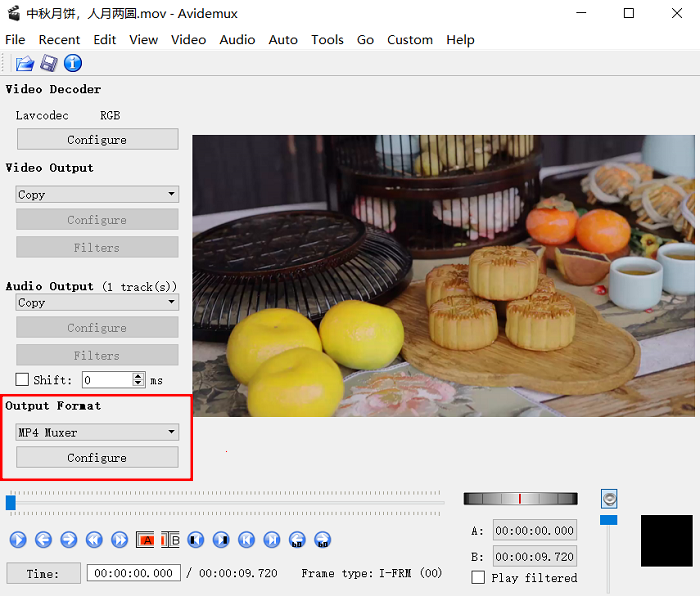
Task: Open the Edit menu
Action: click(105, 40)
